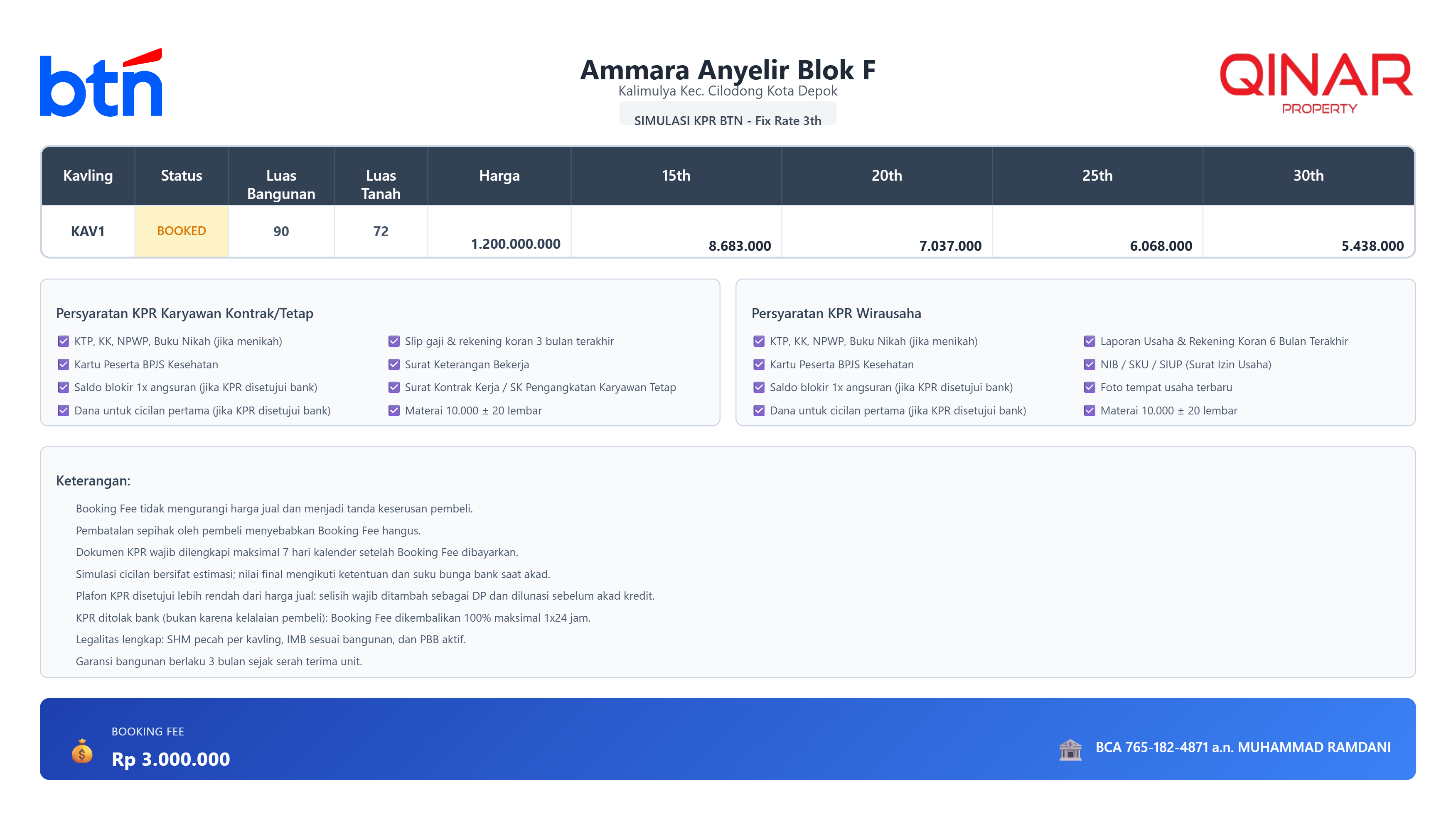This screenshot has height=821, width=1456.
Task: Toggle Surat Kontrak Kerja checkbox
Action: click(x=394, y=387)
